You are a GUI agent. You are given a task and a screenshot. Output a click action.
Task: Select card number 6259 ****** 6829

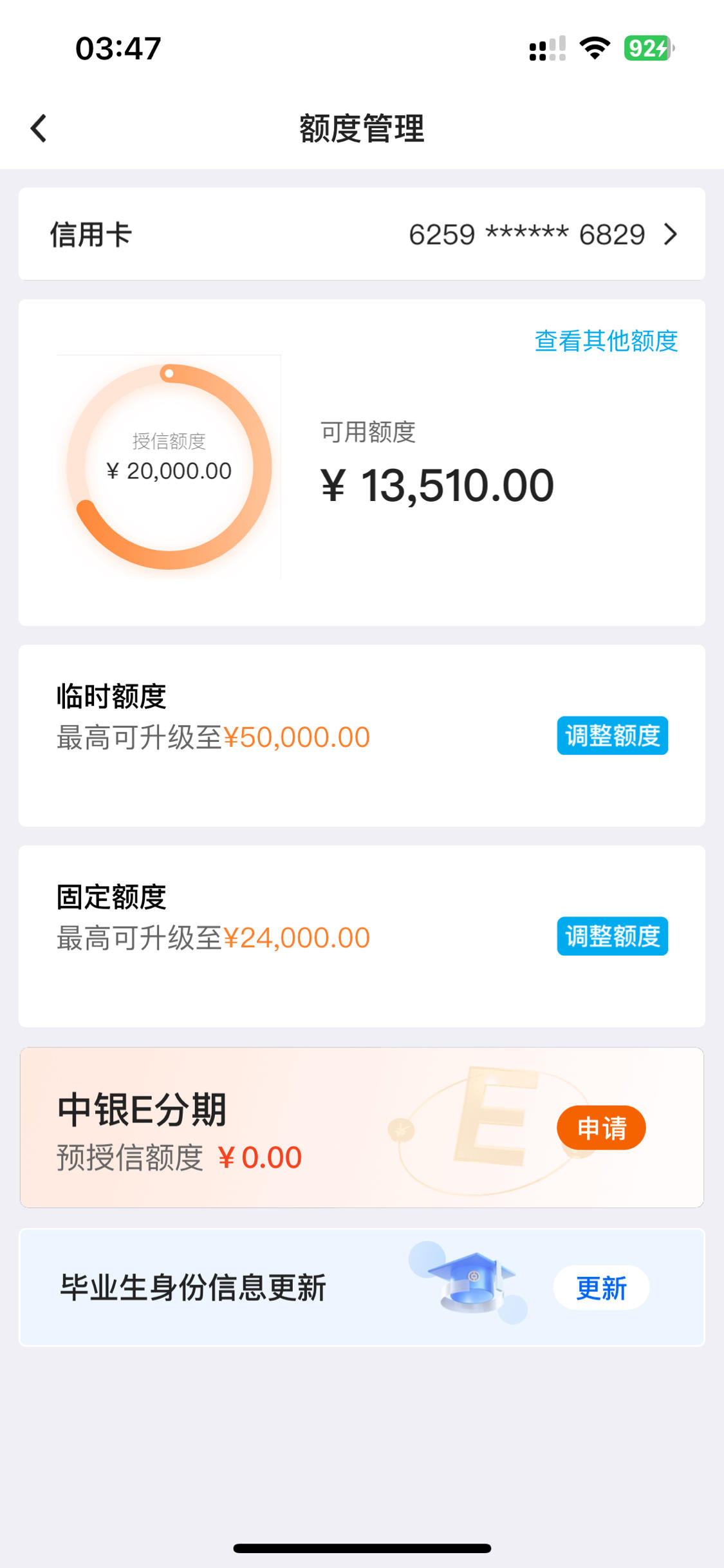526,234
